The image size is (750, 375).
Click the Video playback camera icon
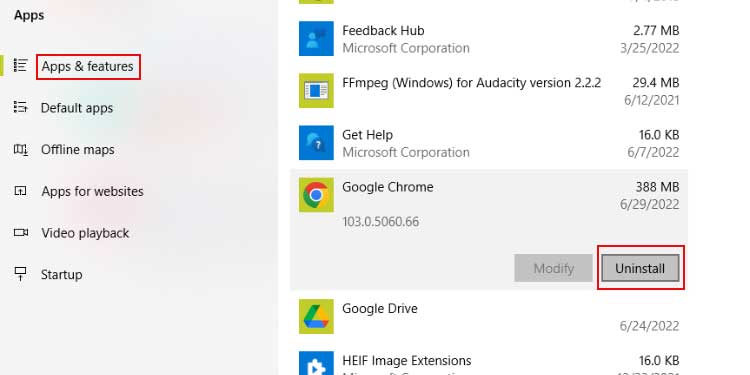pos(21,232)
